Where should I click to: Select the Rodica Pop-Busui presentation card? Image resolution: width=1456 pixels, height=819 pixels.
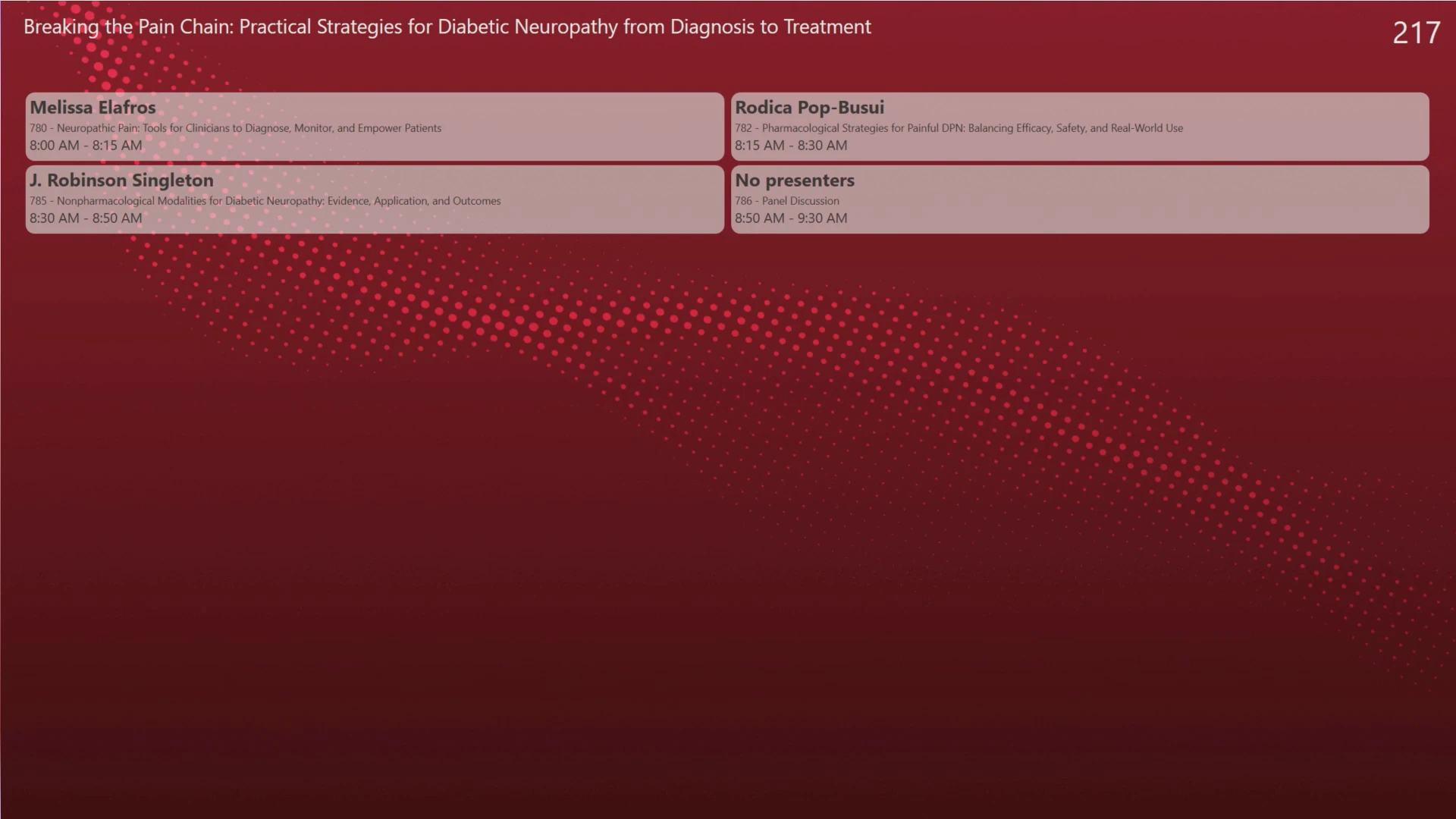click(x=1080, y=126)
